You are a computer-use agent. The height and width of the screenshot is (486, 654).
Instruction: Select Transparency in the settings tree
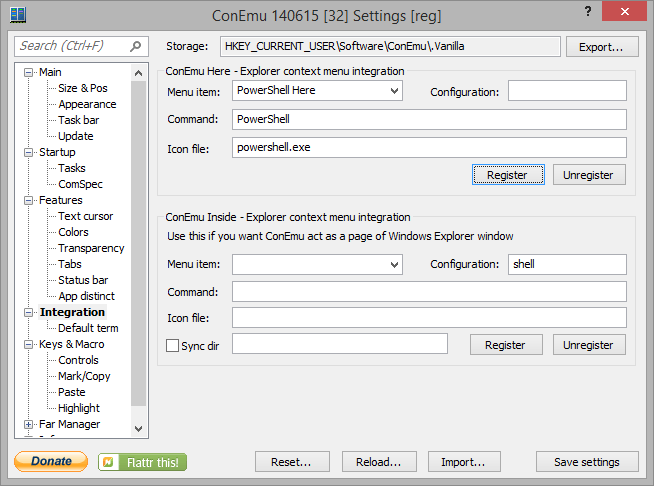(x=91, y=248)
